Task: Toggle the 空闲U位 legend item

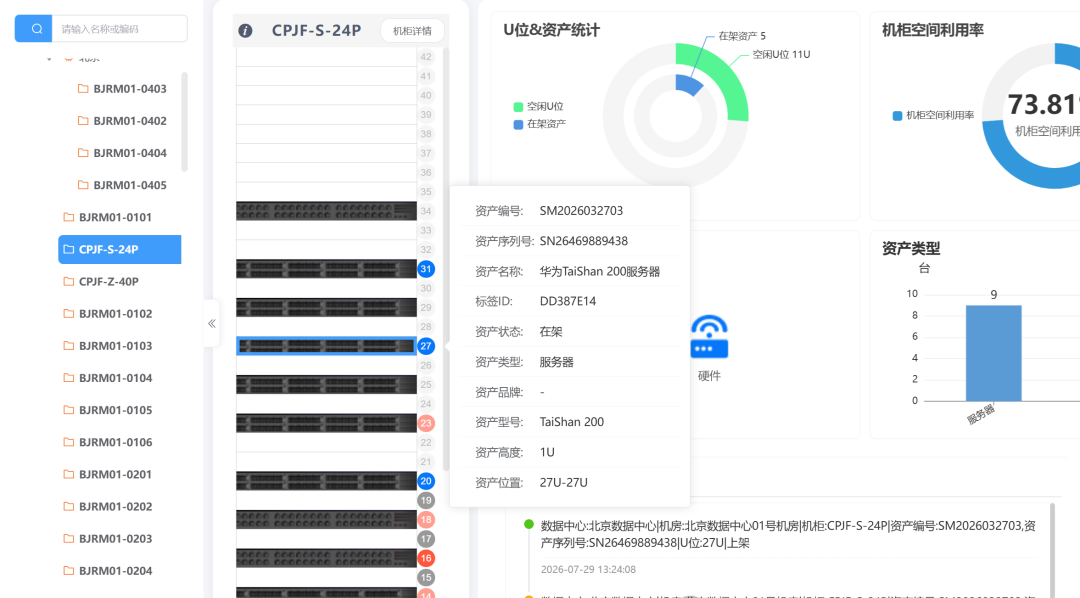Action: coord(539,106)
